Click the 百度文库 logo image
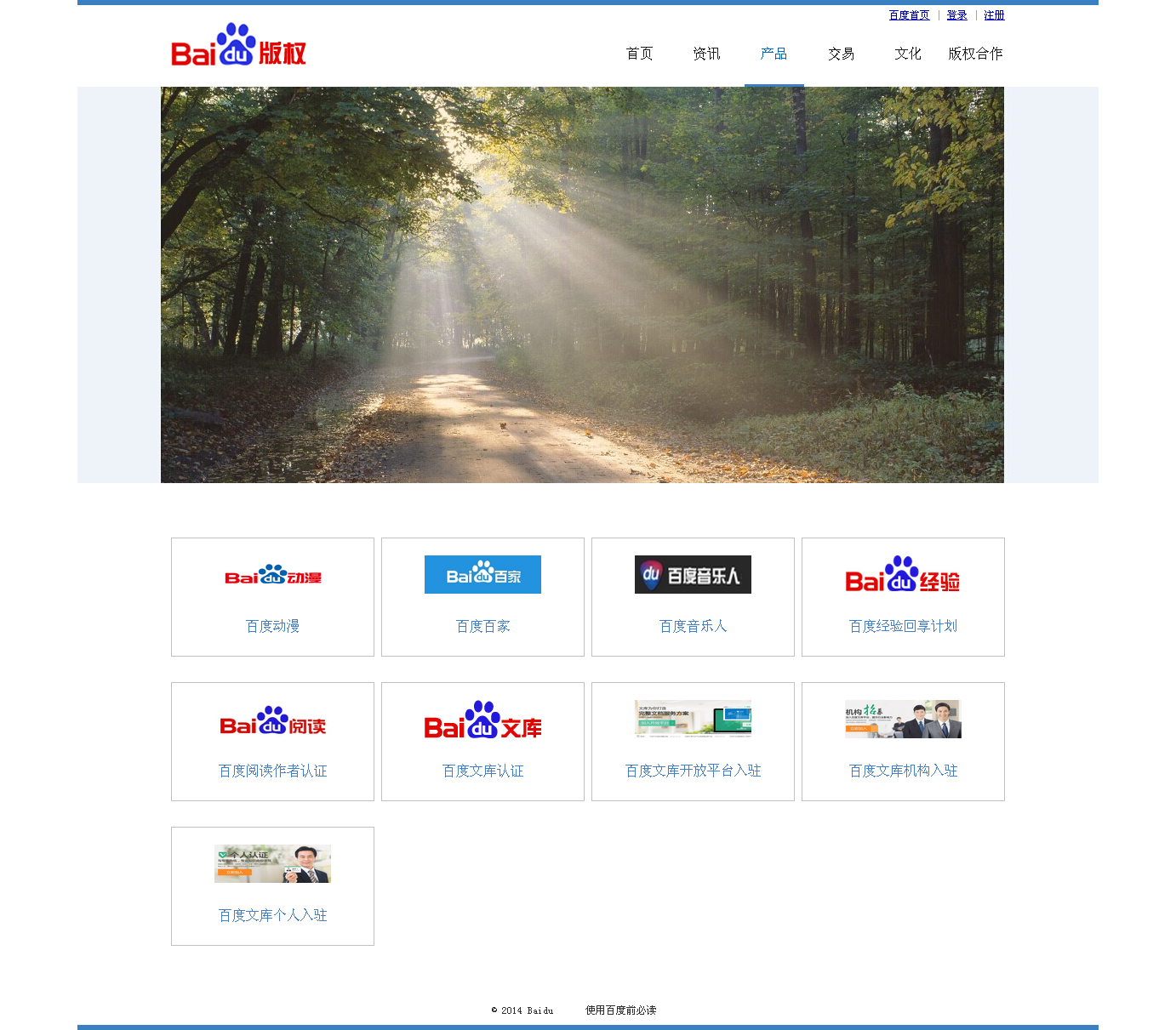This screenshot has height=1030, width=1176. coord(482,723)
